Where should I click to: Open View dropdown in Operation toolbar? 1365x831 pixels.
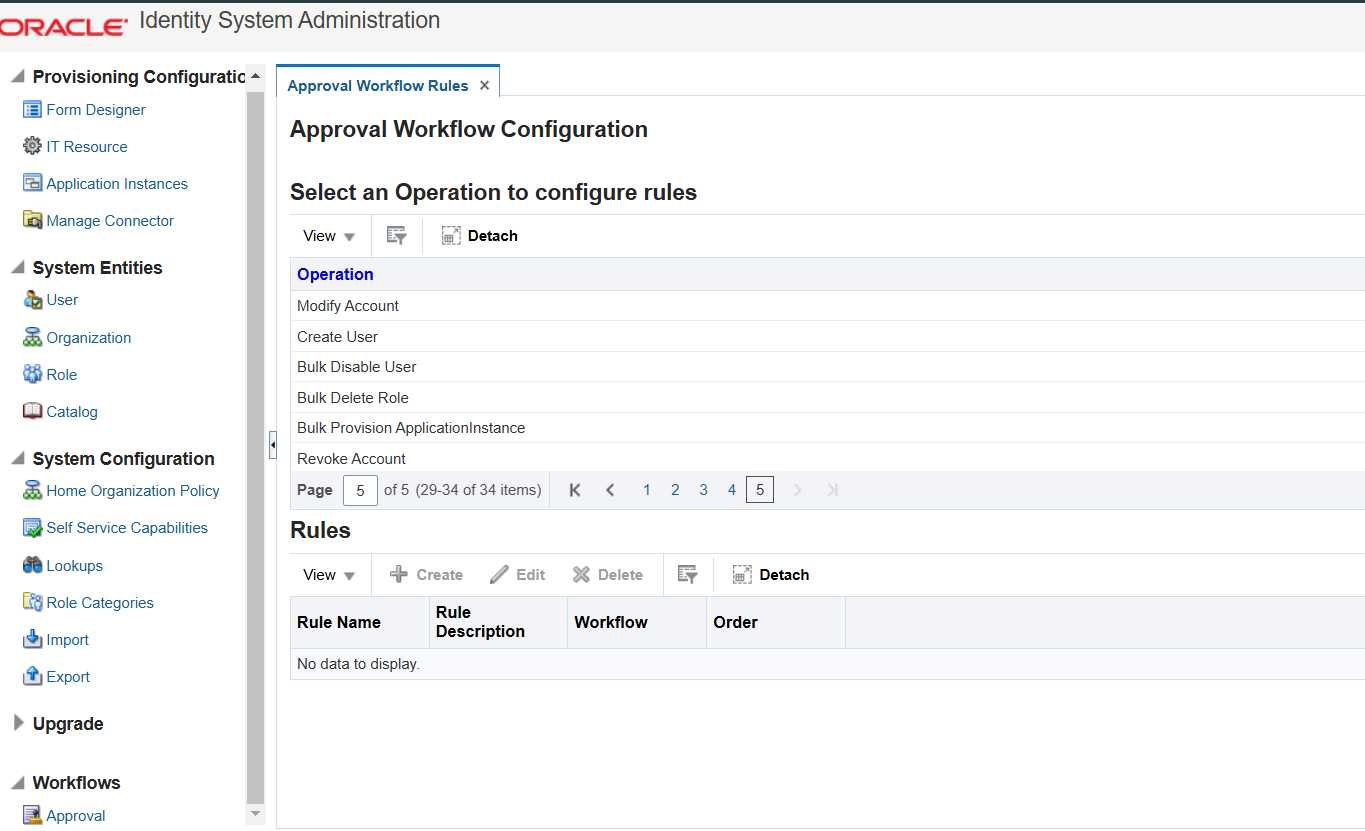329,236
